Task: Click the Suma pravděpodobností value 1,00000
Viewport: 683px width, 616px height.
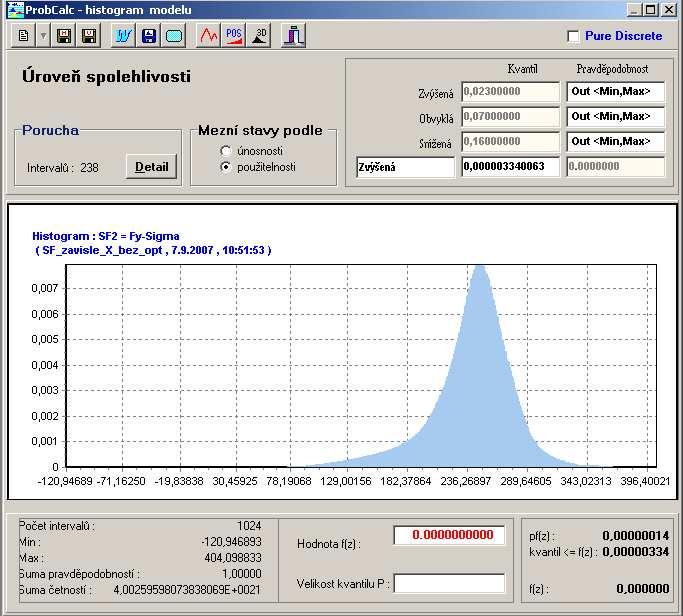Action: [x=242, y=574]
